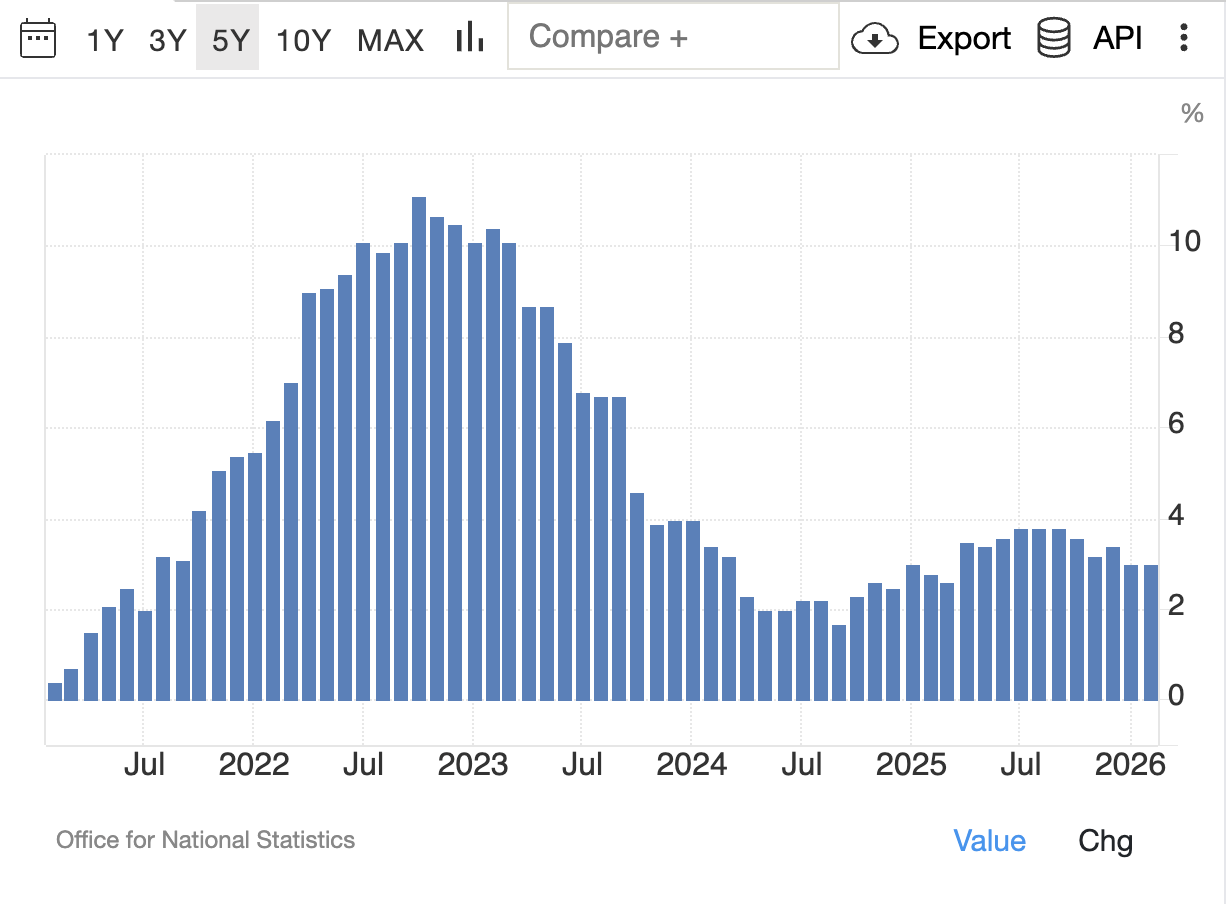Viewport: 1226px width, 904px height.
Task: Click the % unit label
Action: click(x=1192, y=114)
